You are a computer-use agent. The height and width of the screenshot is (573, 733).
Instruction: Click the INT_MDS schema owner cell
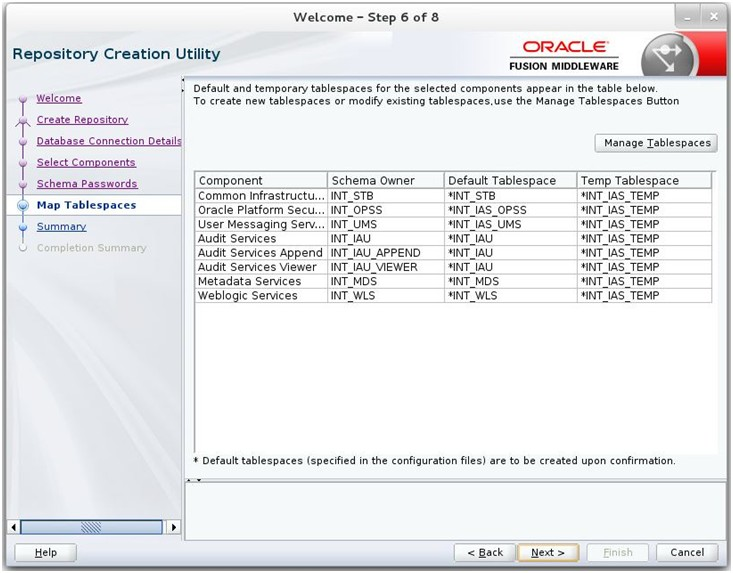[x=386, y=281]
